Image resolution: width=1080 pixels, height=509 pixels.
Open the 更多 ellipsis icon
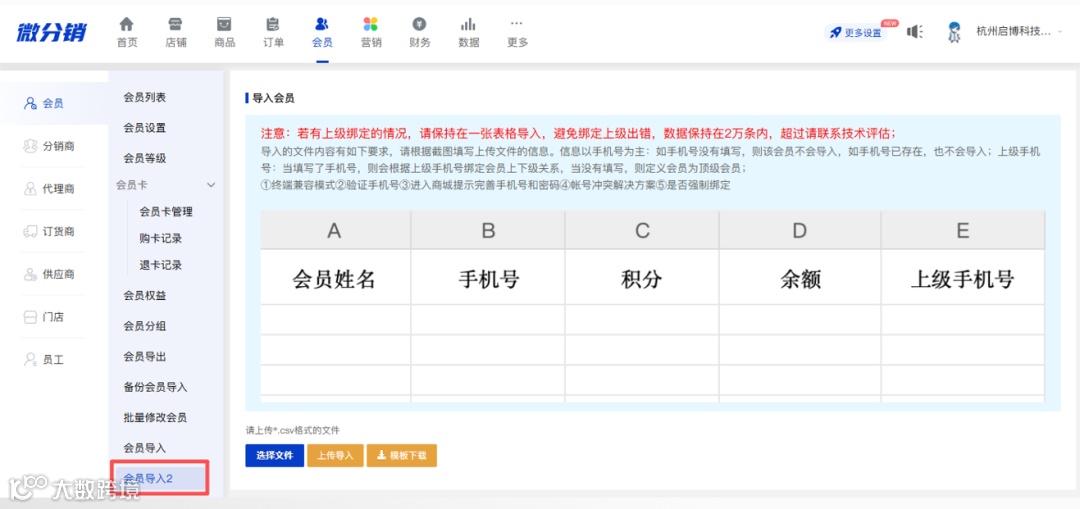[x=517, y=24]
